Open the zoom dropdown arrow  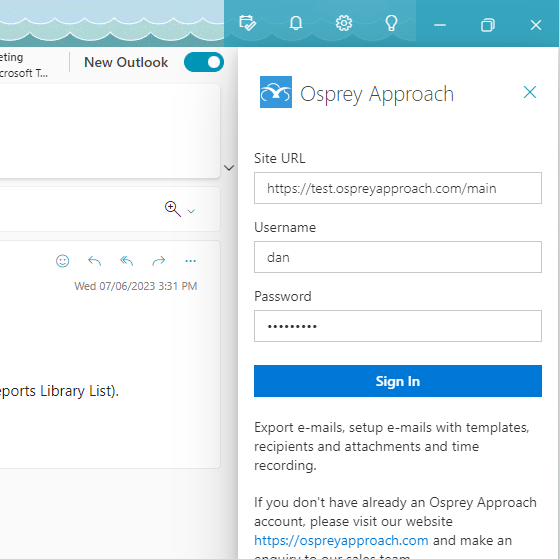[x=191, y=211]
